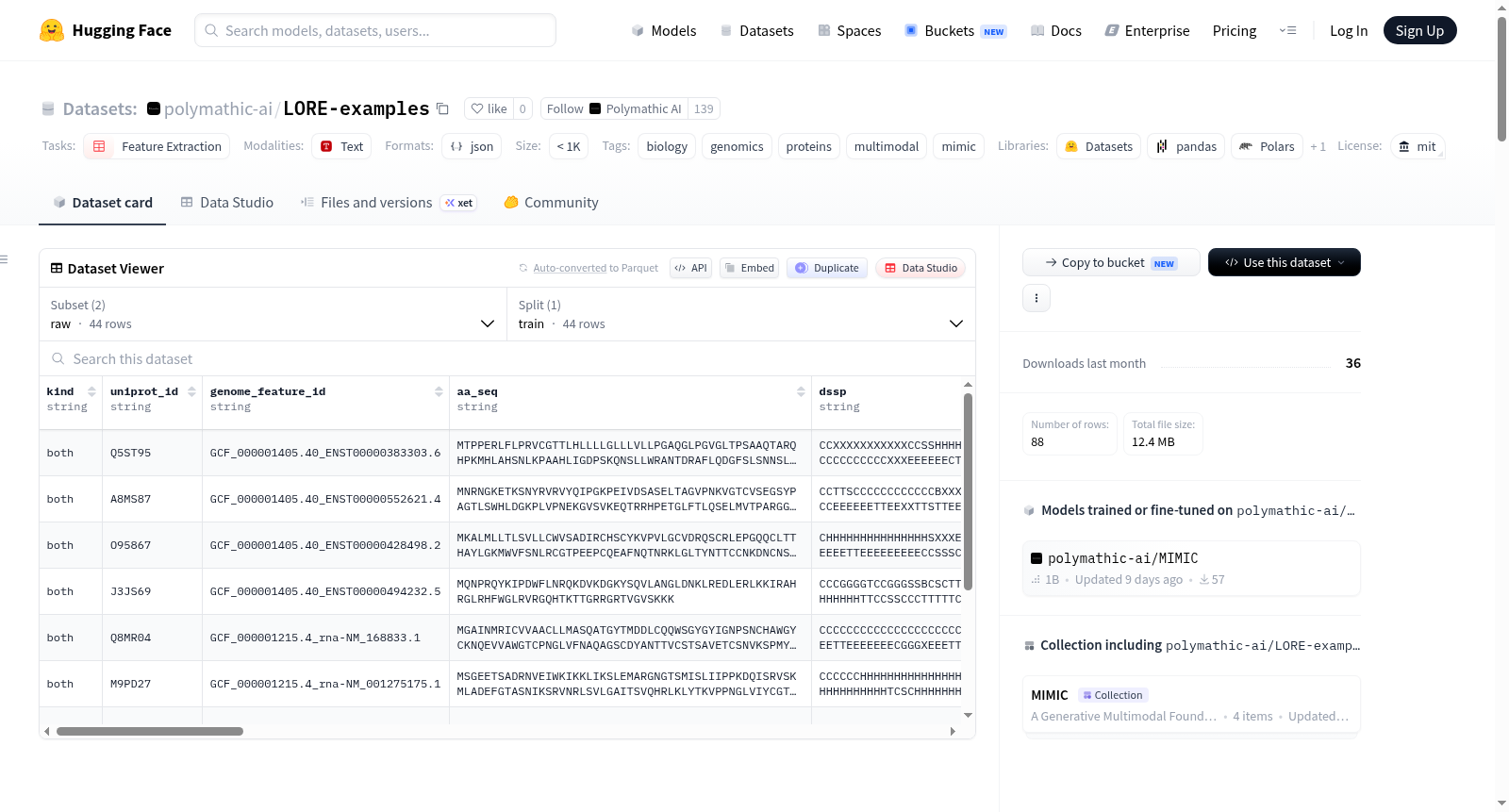The height and width of the screenshot is (812, 1509).
Task: Select the proteins tag
Action: (808, 146)
